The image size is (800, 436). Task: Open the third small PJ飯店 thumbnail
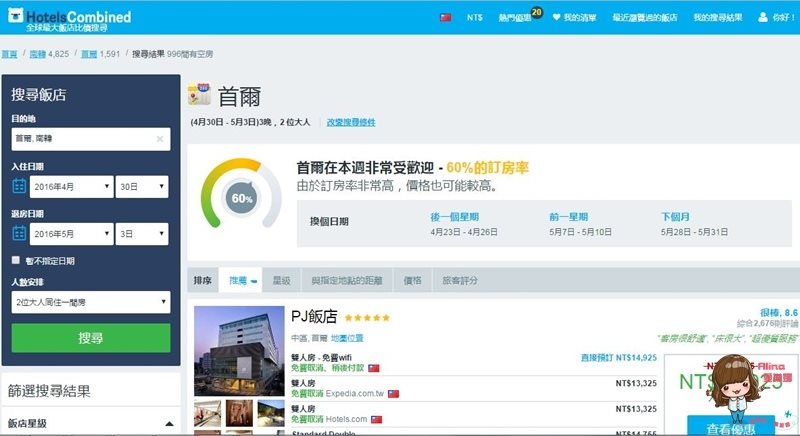click(x=270, y=414)
